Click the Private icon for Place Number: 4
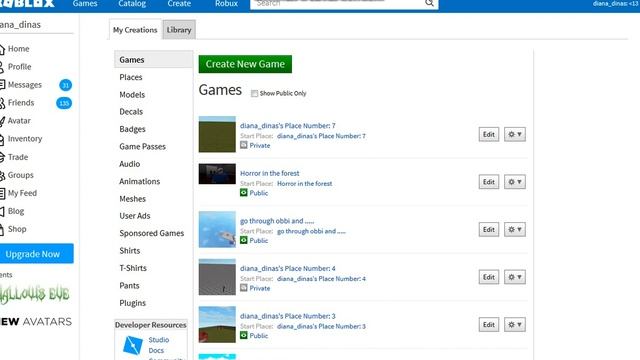Image resolution: width=640 pixels, height=360 pixels. [x=244, y=288]
